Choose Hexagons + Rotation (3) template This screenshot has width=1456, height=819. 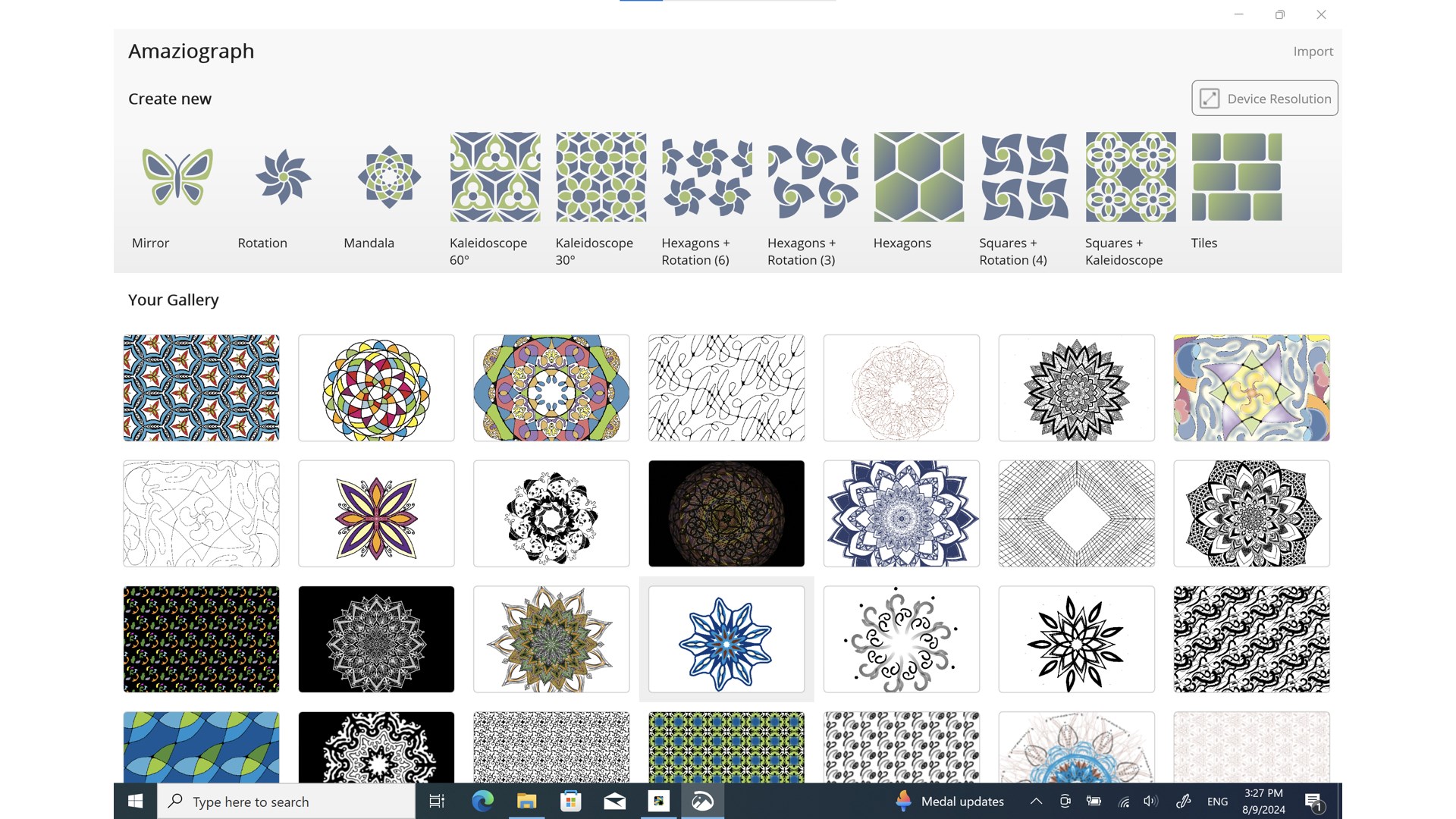[x=813, y=177]
